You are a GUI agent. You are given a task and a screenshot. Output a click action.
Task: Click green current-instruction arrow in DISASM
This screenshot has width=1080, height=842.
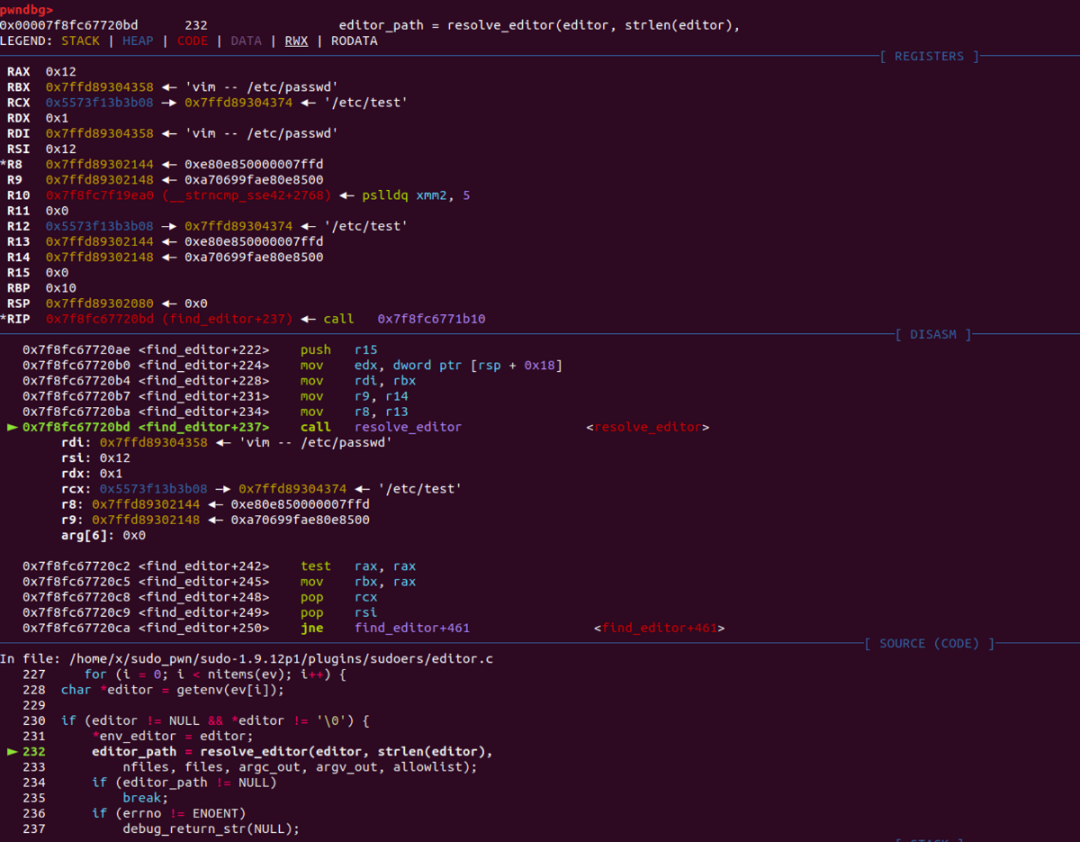(12, 427)
